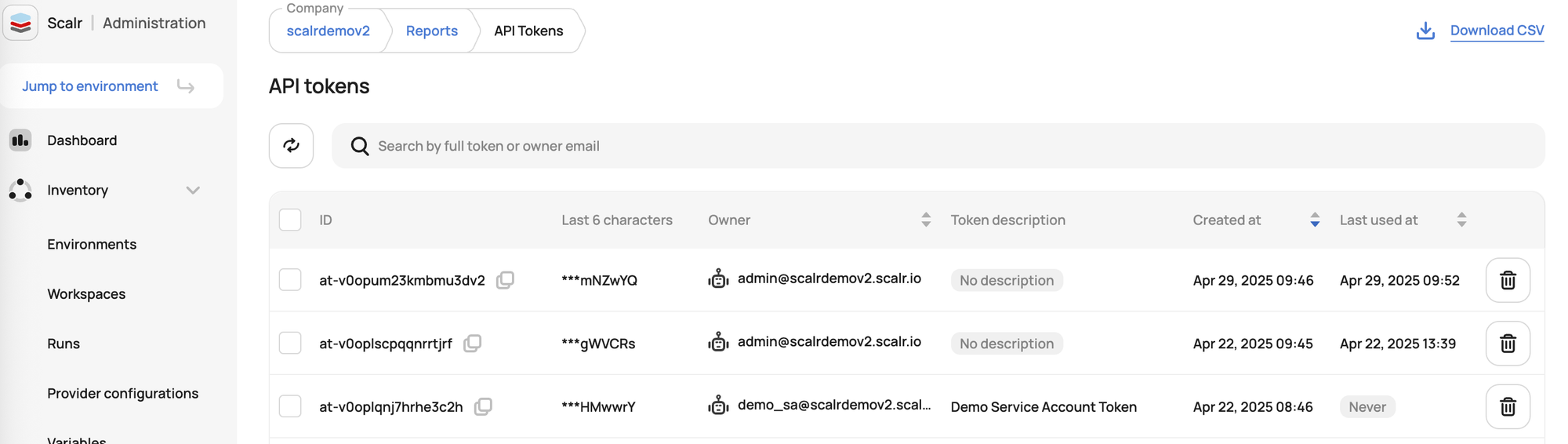Screen dimensions: 1568x444
Task: Go to Runs in the sidebar
Action: pyautogui.click(x=64, y=344)
